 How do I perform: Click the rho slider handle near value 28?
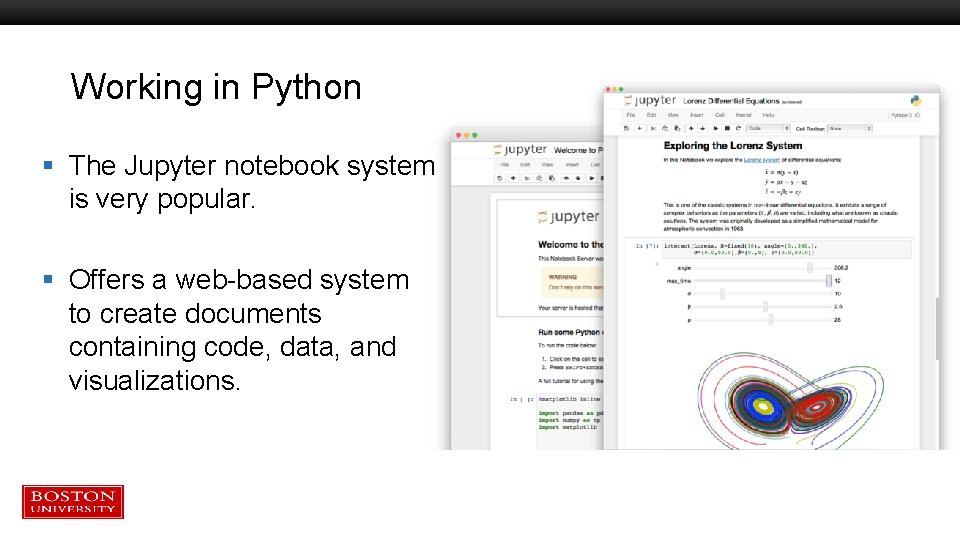(x=771, y=320)
